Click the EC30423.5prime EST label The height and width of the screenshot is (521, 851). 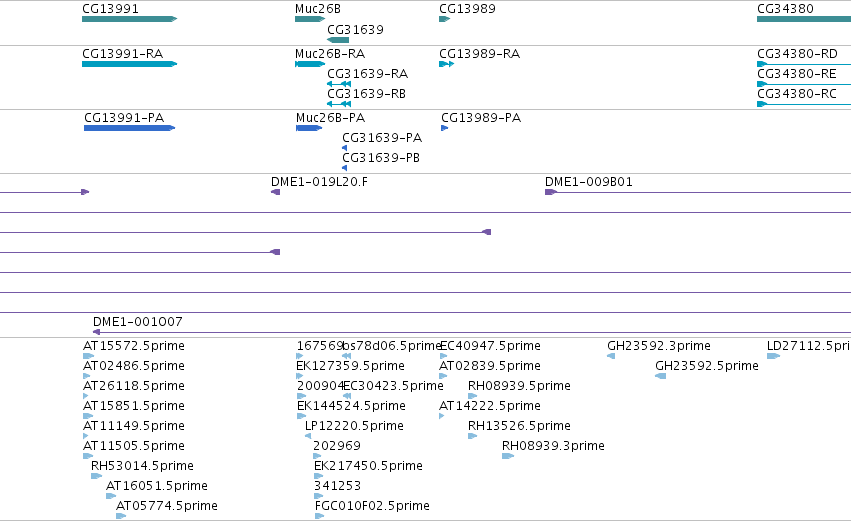point(393,386)
